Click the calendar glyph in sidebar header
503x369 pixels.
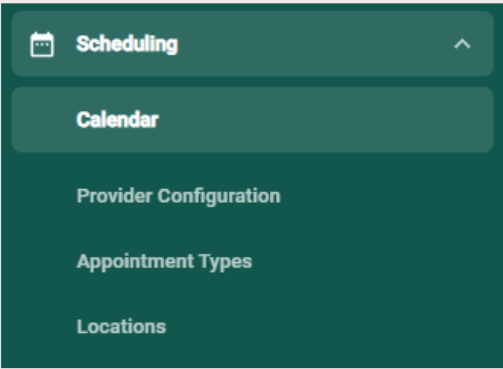pyautogui.click(x=42, y=44)
